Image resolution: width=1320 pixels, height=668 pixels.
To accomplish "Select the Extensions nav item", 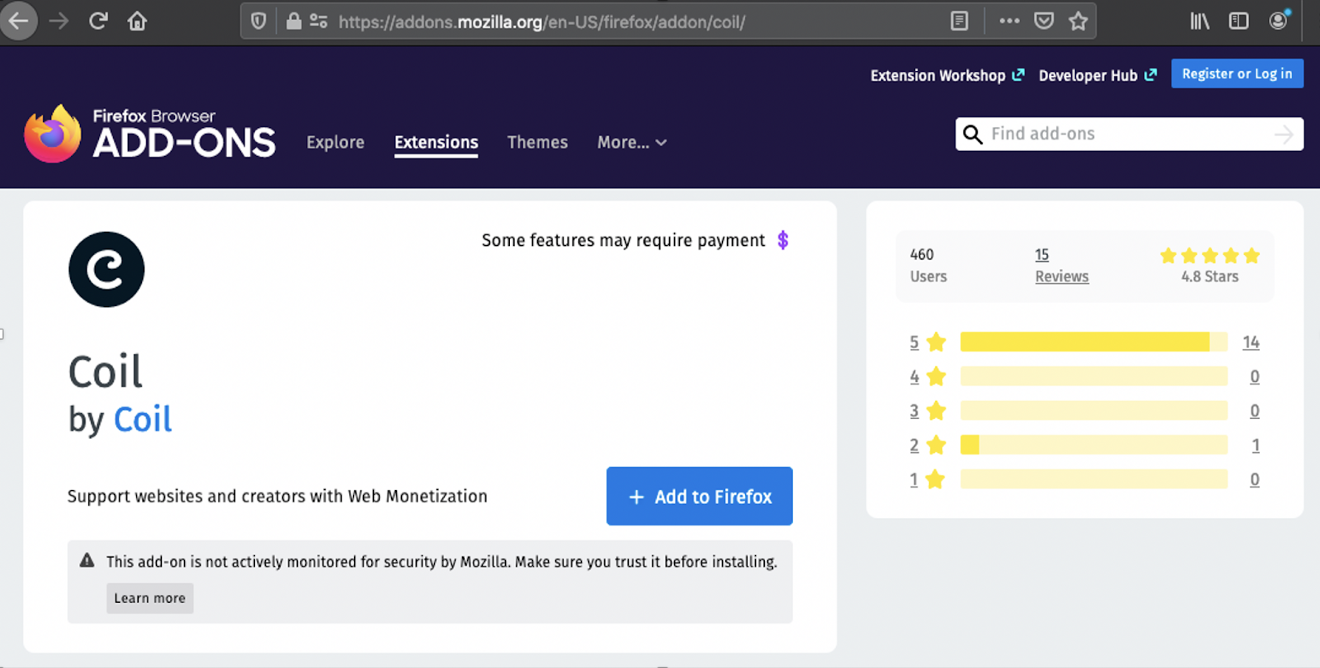I will 436,142.
